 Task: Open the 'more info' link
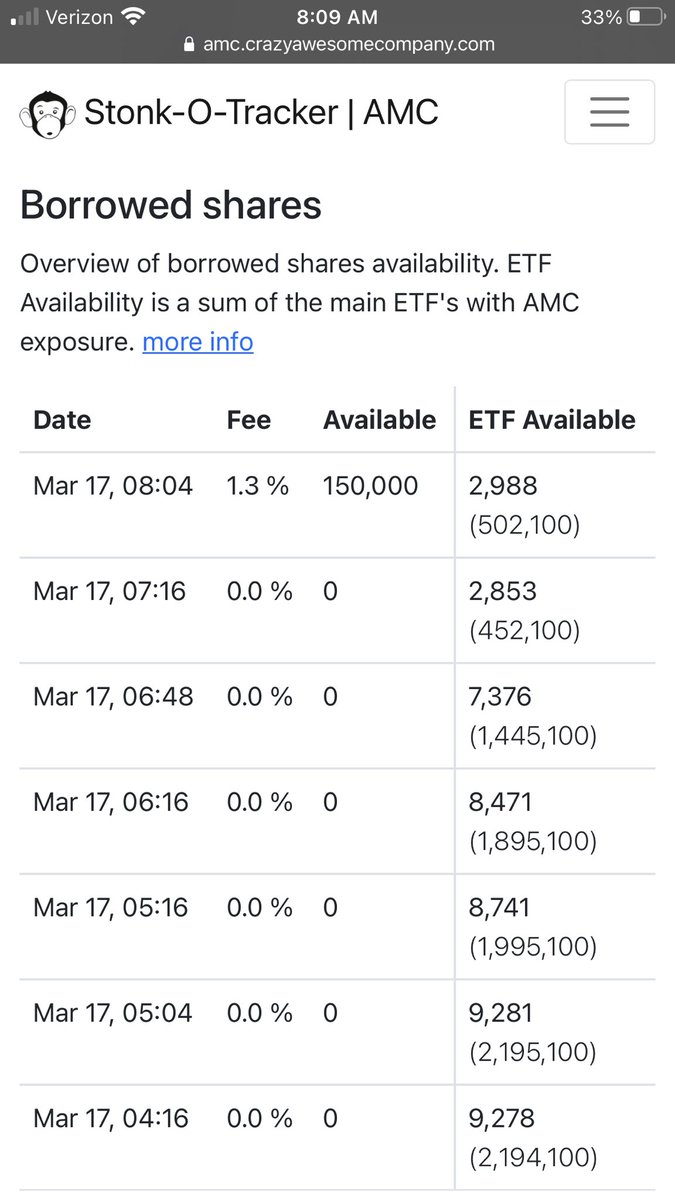point(198,342)
